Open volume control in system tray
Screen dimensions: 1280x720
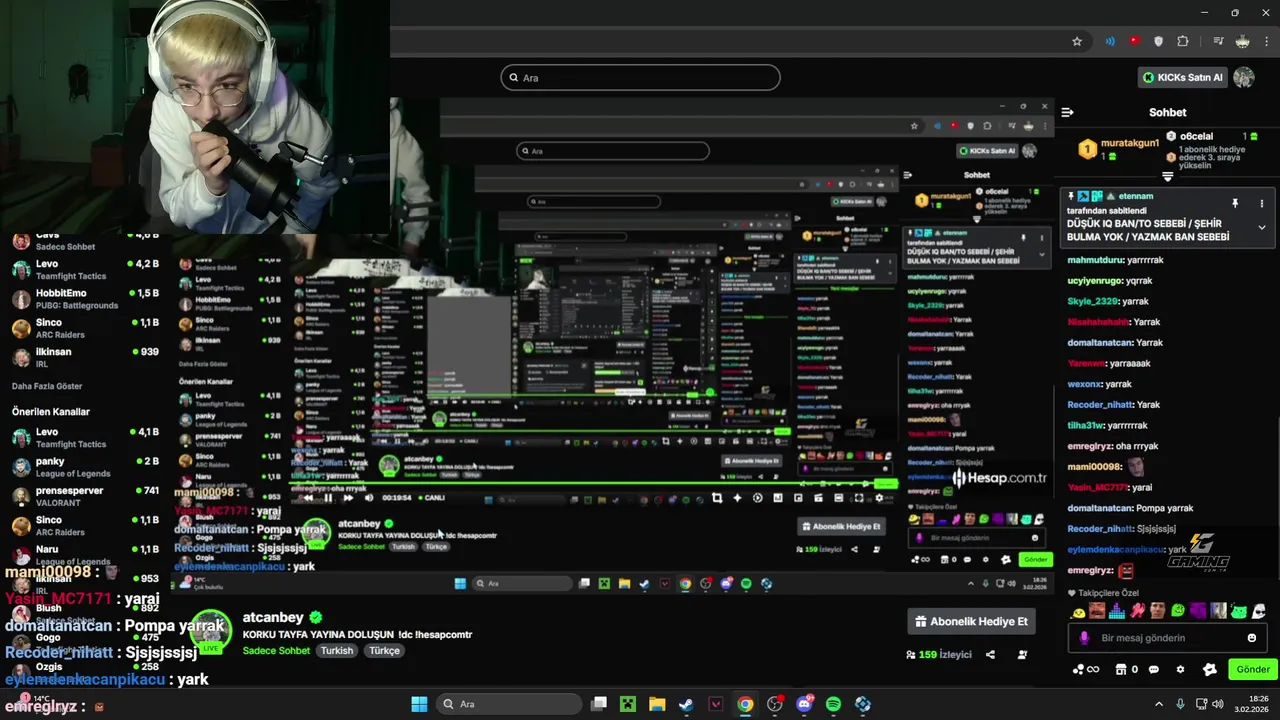tap(1218, 704)
